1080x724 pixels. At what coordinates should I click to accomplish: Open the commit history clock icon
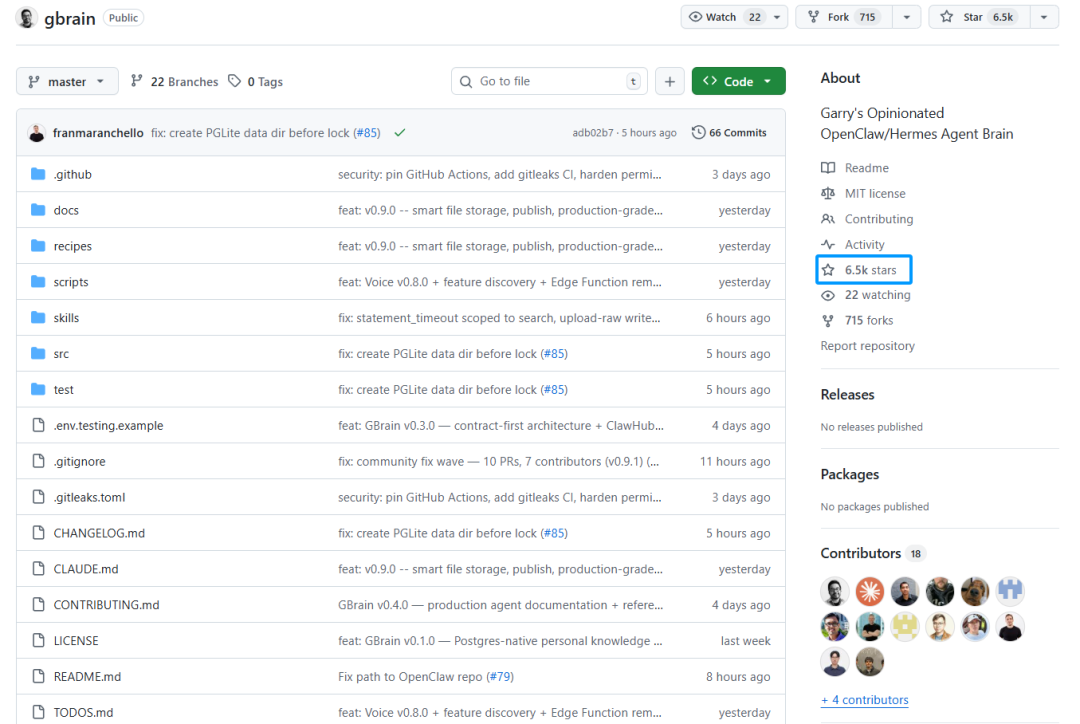coord(699,133)
